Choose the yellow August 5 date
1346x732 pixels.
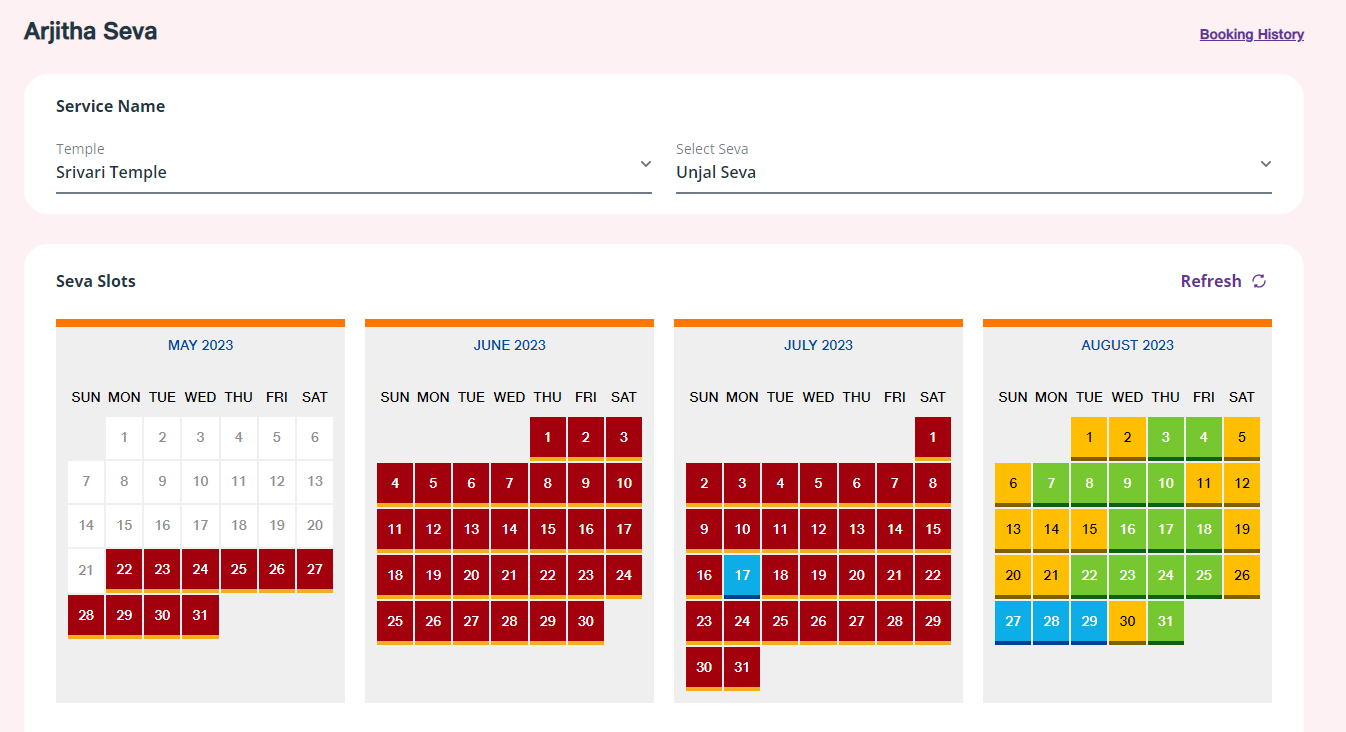(1242, 439)
